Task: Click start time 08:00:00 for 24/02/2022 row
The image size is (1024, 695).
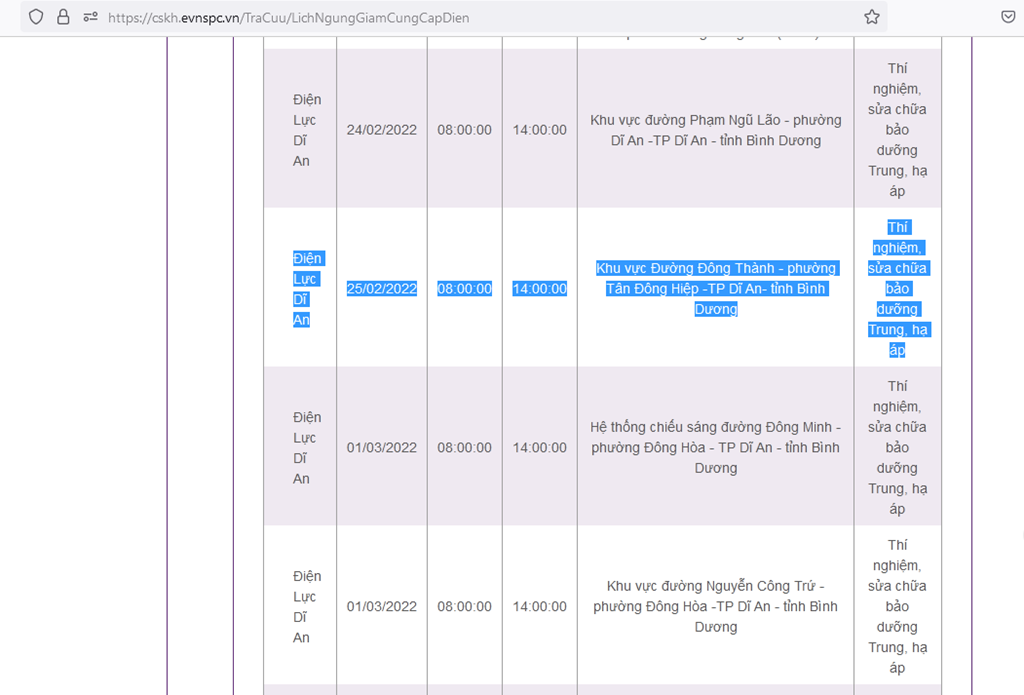Action: click(464, 130)
